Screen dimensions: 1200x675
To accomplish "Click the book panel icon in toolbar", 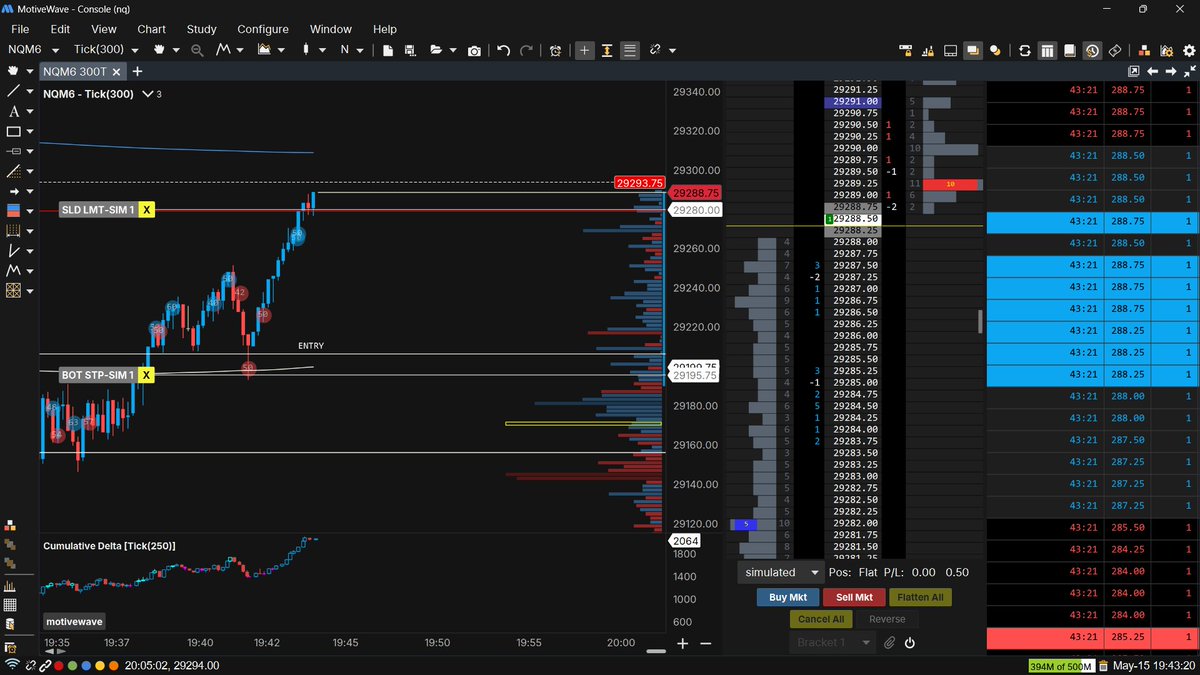I will click(1070, 50).
